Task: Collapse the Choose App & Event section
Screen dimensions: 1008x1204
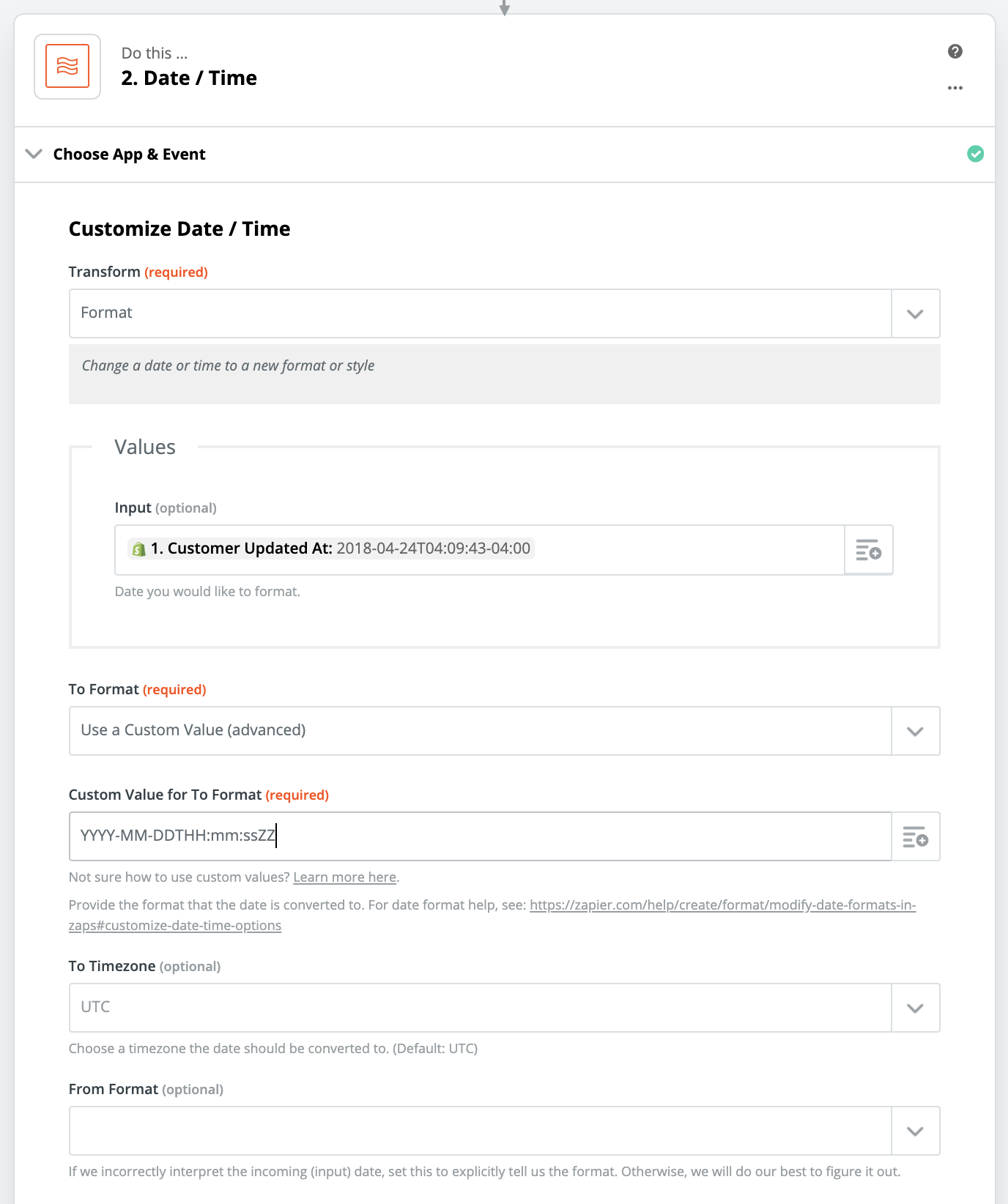Action: (x=34, y=154)
